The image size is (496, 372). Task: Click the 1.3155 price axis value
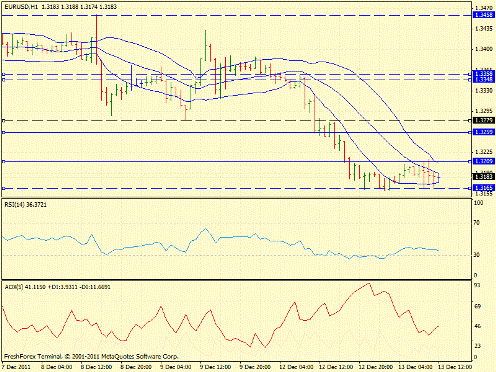(484, 194)
